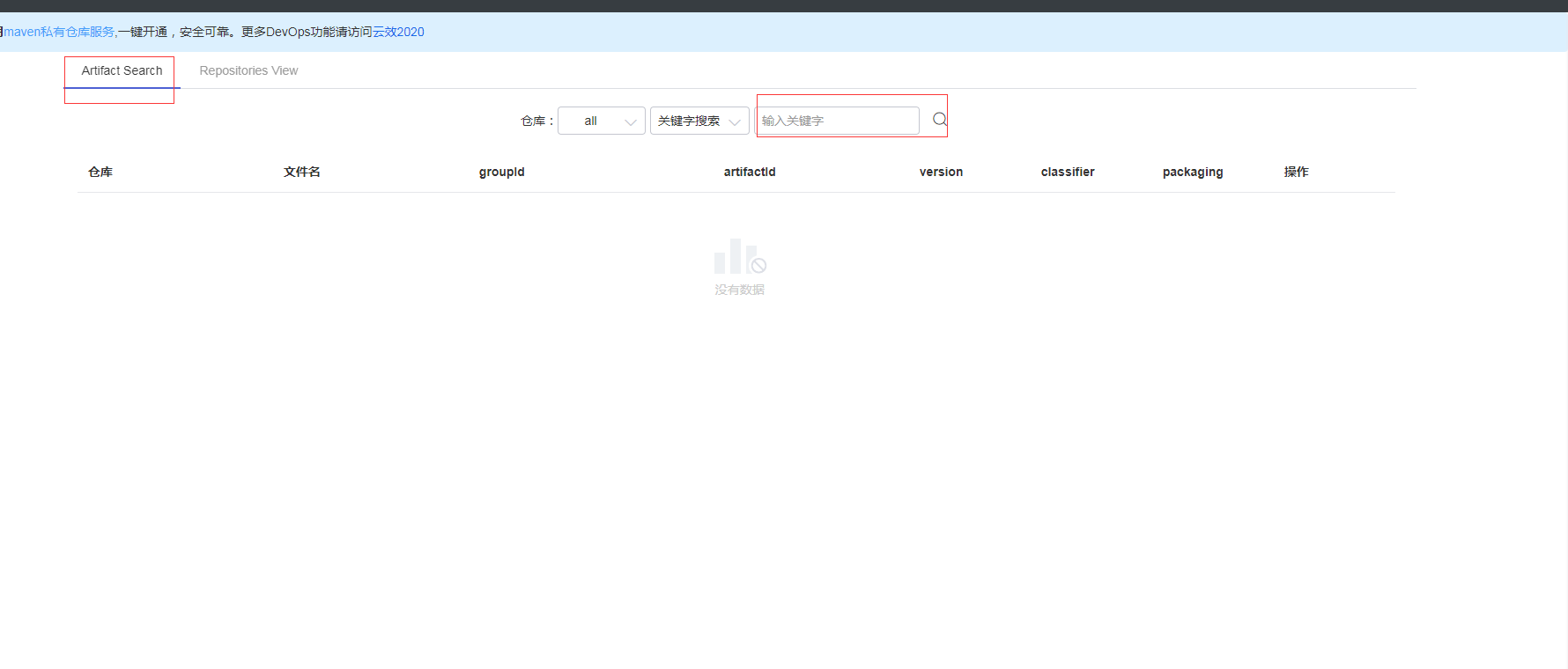
Task: Click the classifier column header
Action: pyautogui.click(x=1068, y=172)
